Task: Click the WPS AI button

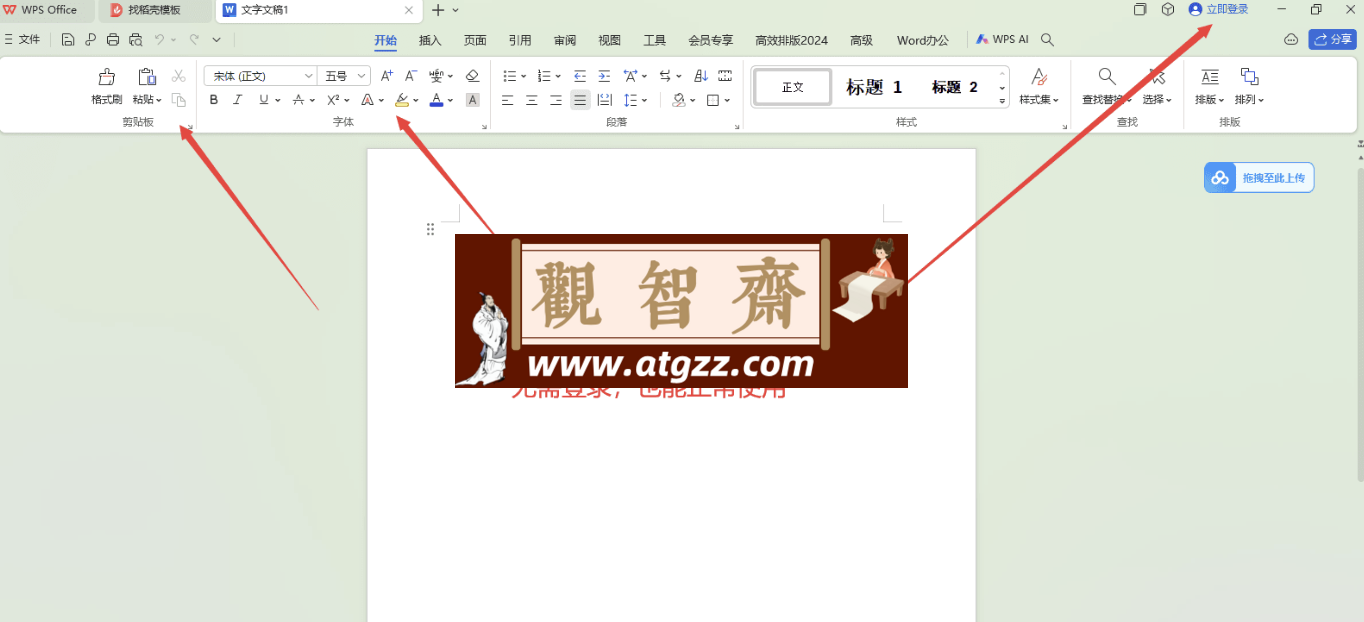Action: pos(1002,40)
